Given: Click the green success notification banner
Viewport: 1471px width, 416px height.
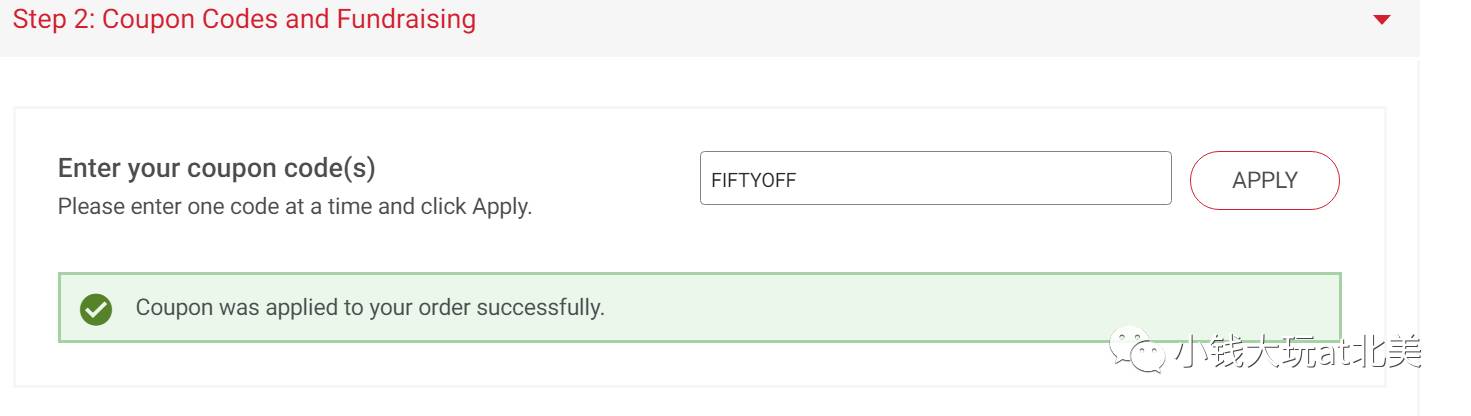Looking at the screenshot, I should pos(699,308).
